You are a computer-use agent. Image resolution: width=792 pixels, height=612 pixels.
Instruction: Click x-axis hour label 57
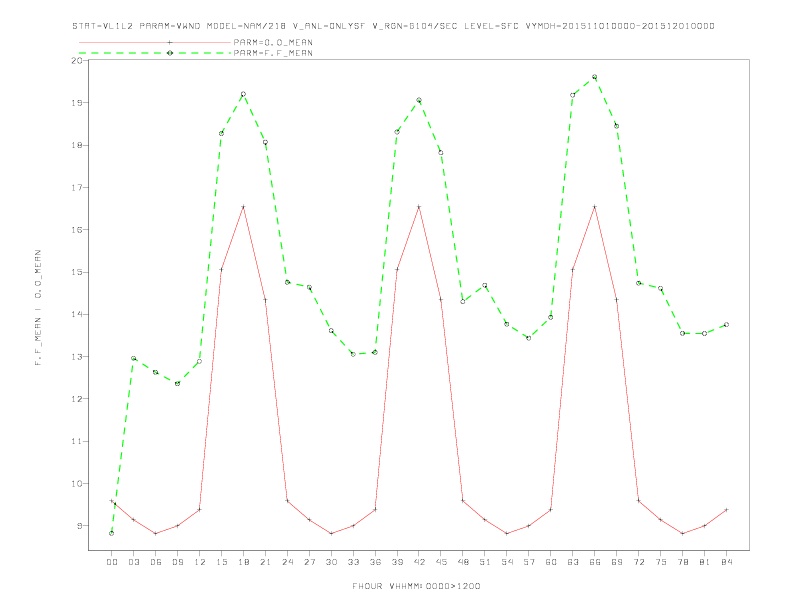pyautogui.click(x=529, y=562)
